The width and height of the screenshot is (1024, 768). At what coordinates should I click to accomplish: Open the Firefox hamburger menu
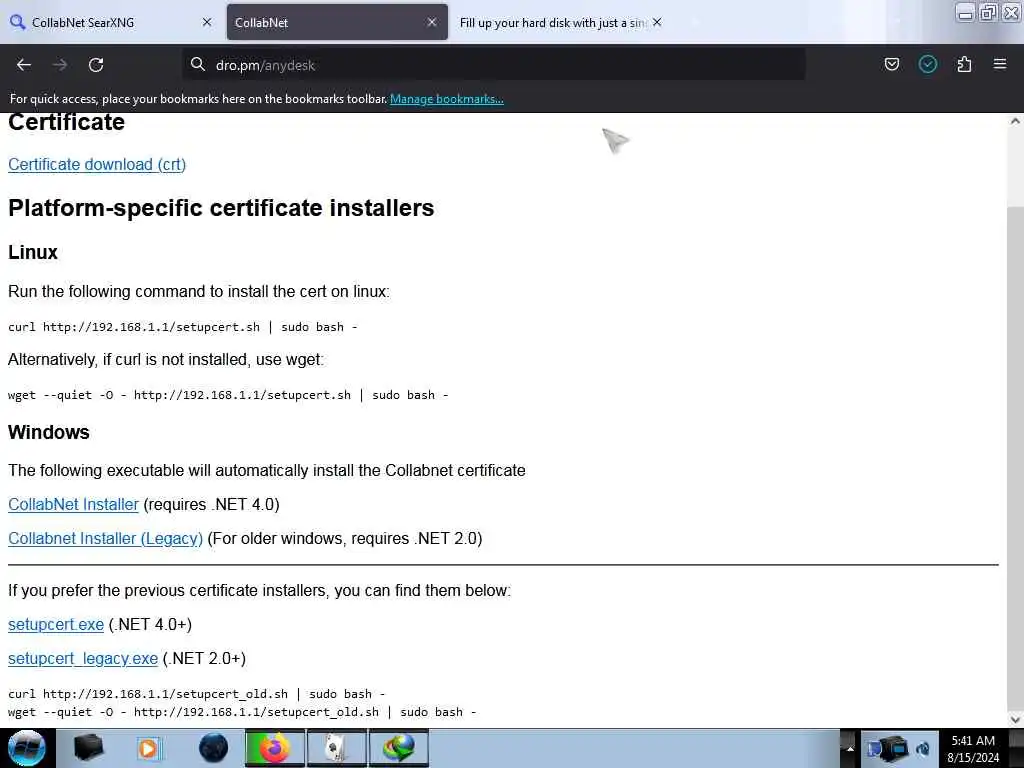(1000, 64)
